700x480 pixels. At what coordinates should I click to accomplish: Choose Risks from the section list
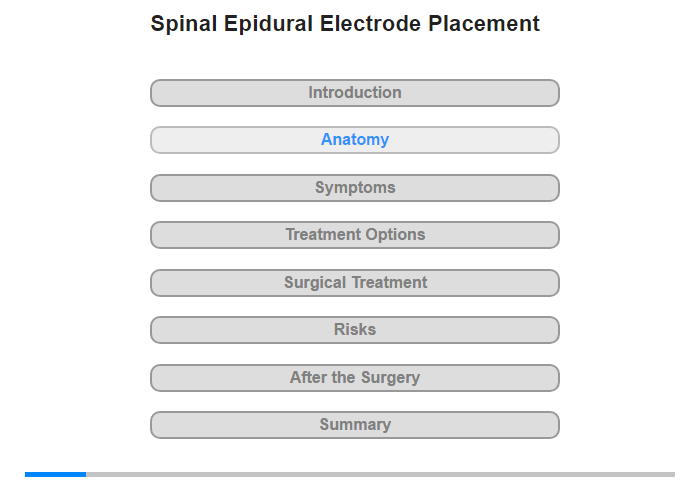pos(354,330)
